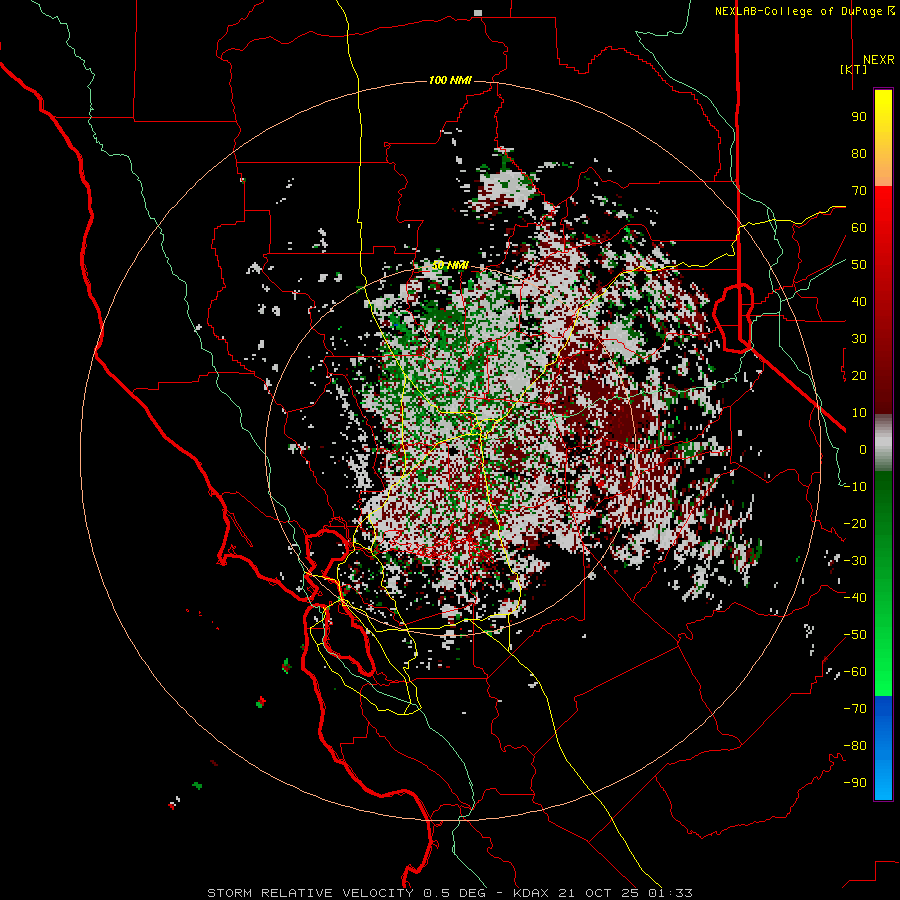
Task: Click the 10 value on velocity scale
Action: [859, 413]
